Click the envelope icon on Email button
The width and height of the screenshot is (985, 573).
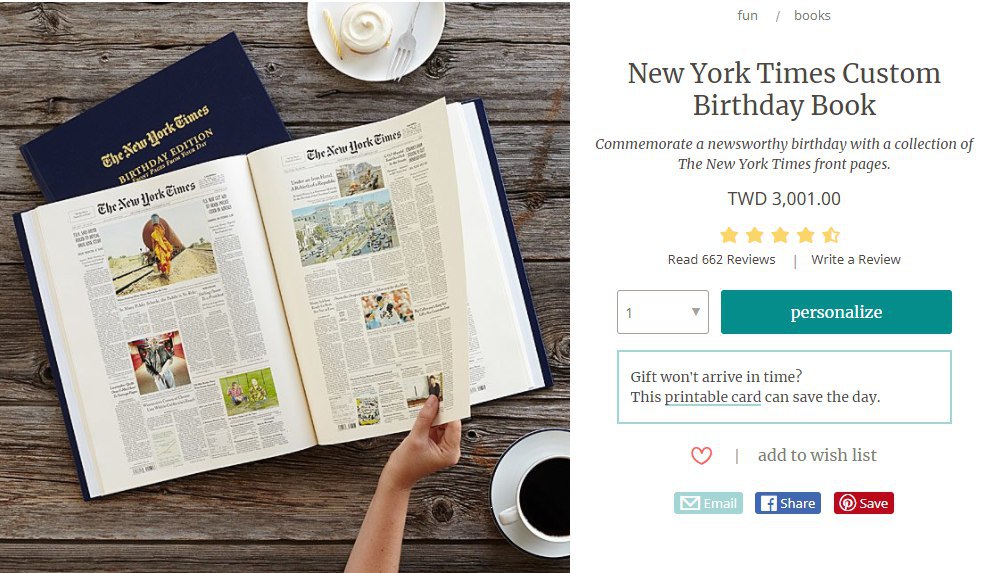[x=689, y=503]
